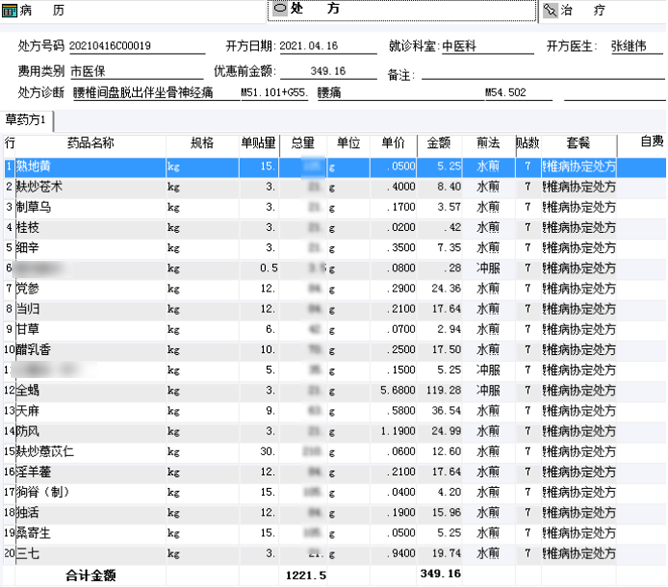Click the 全蝎 amount 119.28
Viewport: 668px width, 587px height.
click(x=443, y=391)
